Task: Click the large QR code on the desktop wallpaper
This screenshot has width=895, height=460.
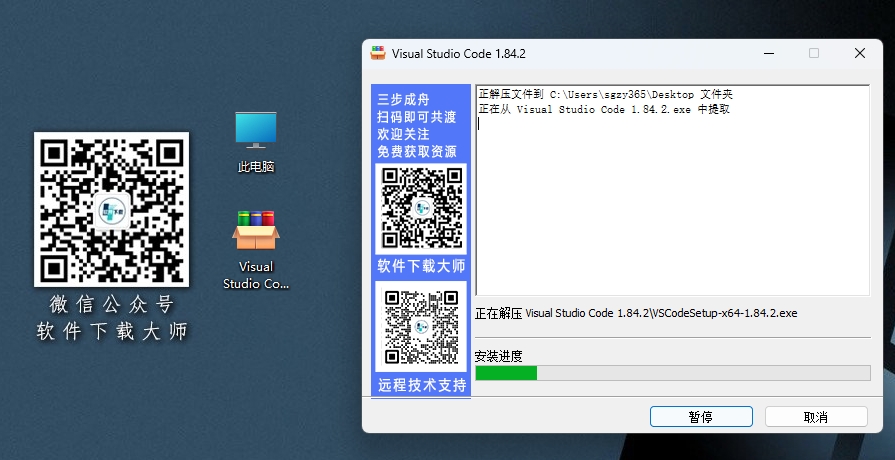Action: point(111,209)
